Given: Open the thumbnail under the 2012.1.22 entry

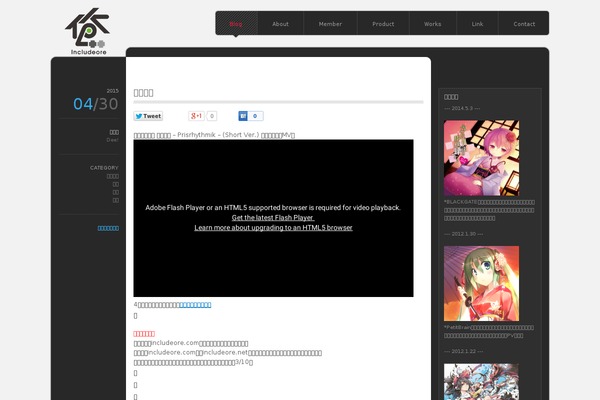Looking at the screenshot, I should pos(481,382).
